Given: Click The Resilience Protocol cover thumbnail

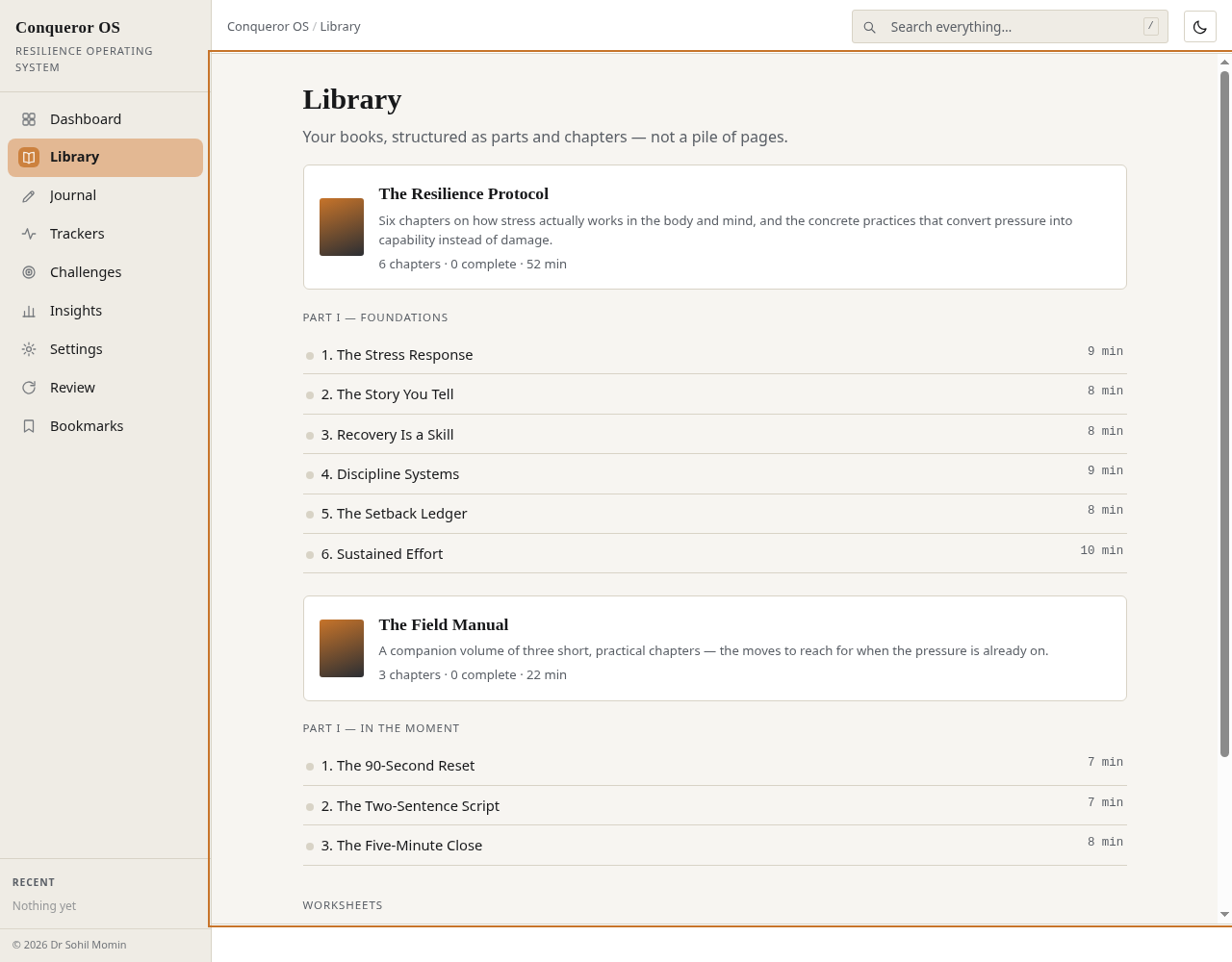Looking at the screenshot, I should [342, 227].
